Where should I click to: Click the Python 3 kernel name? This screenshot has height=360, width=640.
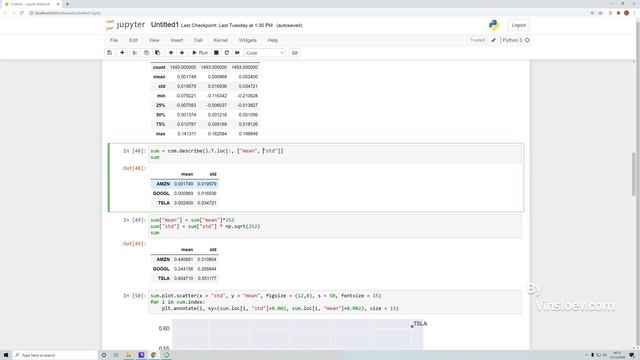pyautogui.click(x=512, y=40)
